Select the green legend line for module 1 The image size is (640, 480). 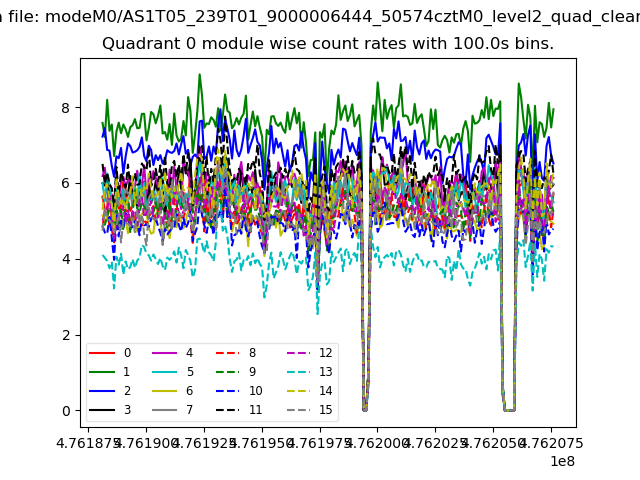[101, 372]
